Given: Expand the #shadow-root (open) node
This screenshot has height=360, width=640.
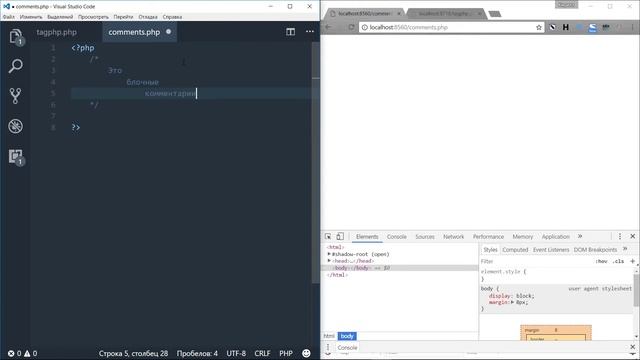Looking at the screenshot, I should (x=329, y=254).
